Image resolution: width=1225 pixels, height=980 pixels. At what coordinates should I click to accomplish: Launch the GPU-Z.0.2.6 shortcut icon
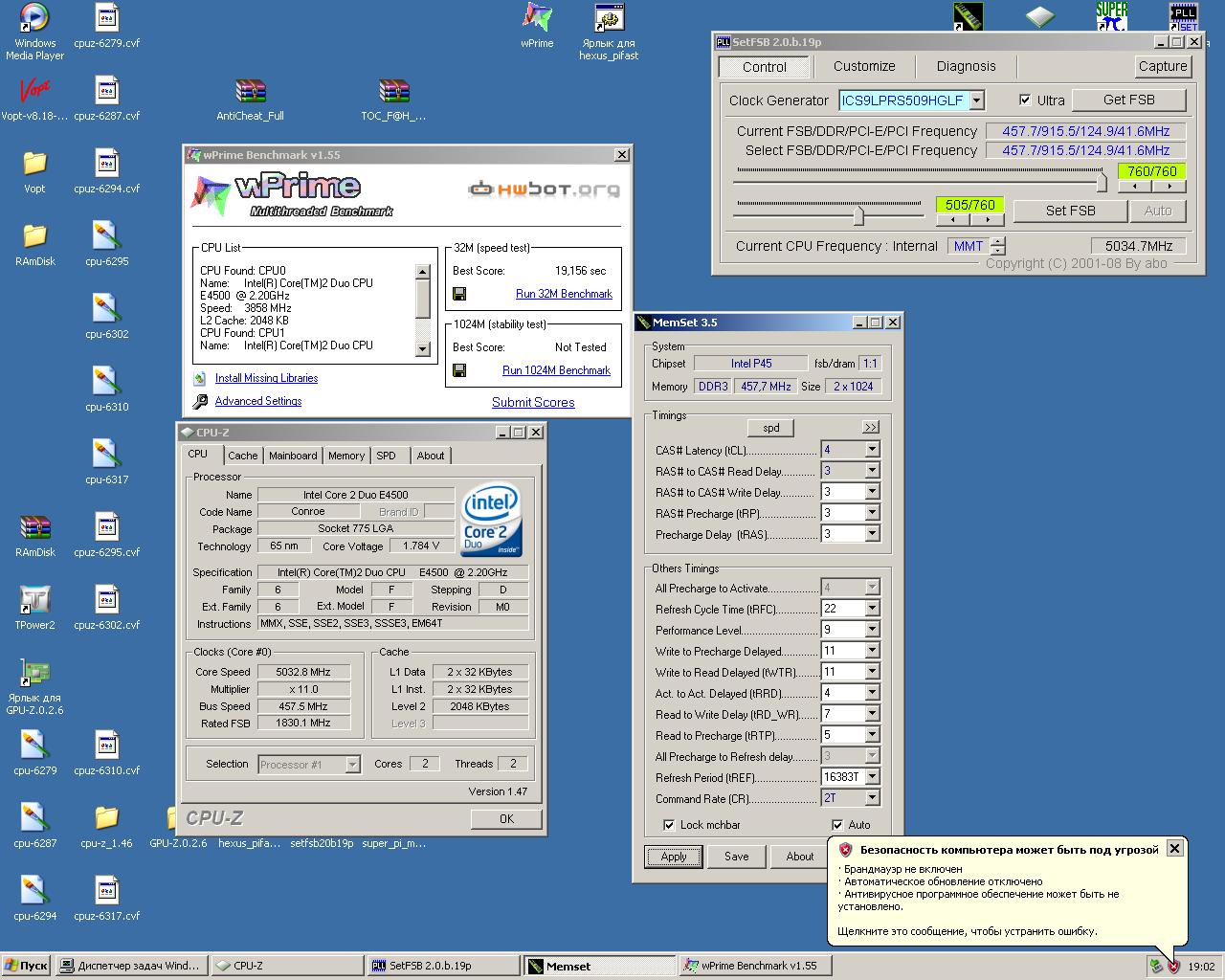click(x=34, y=672)
